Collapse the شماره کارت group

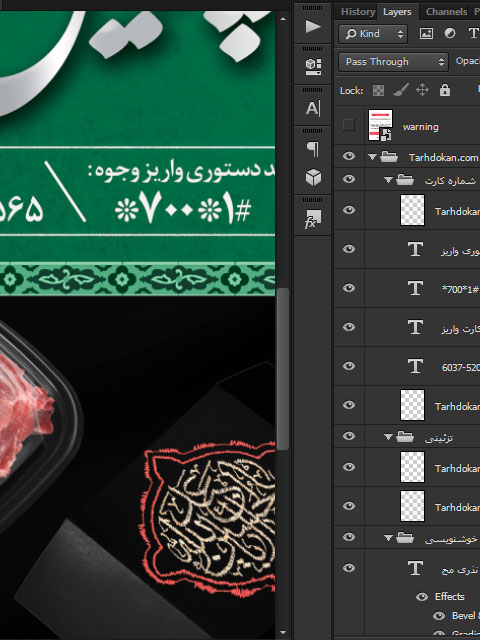[388, 180]
